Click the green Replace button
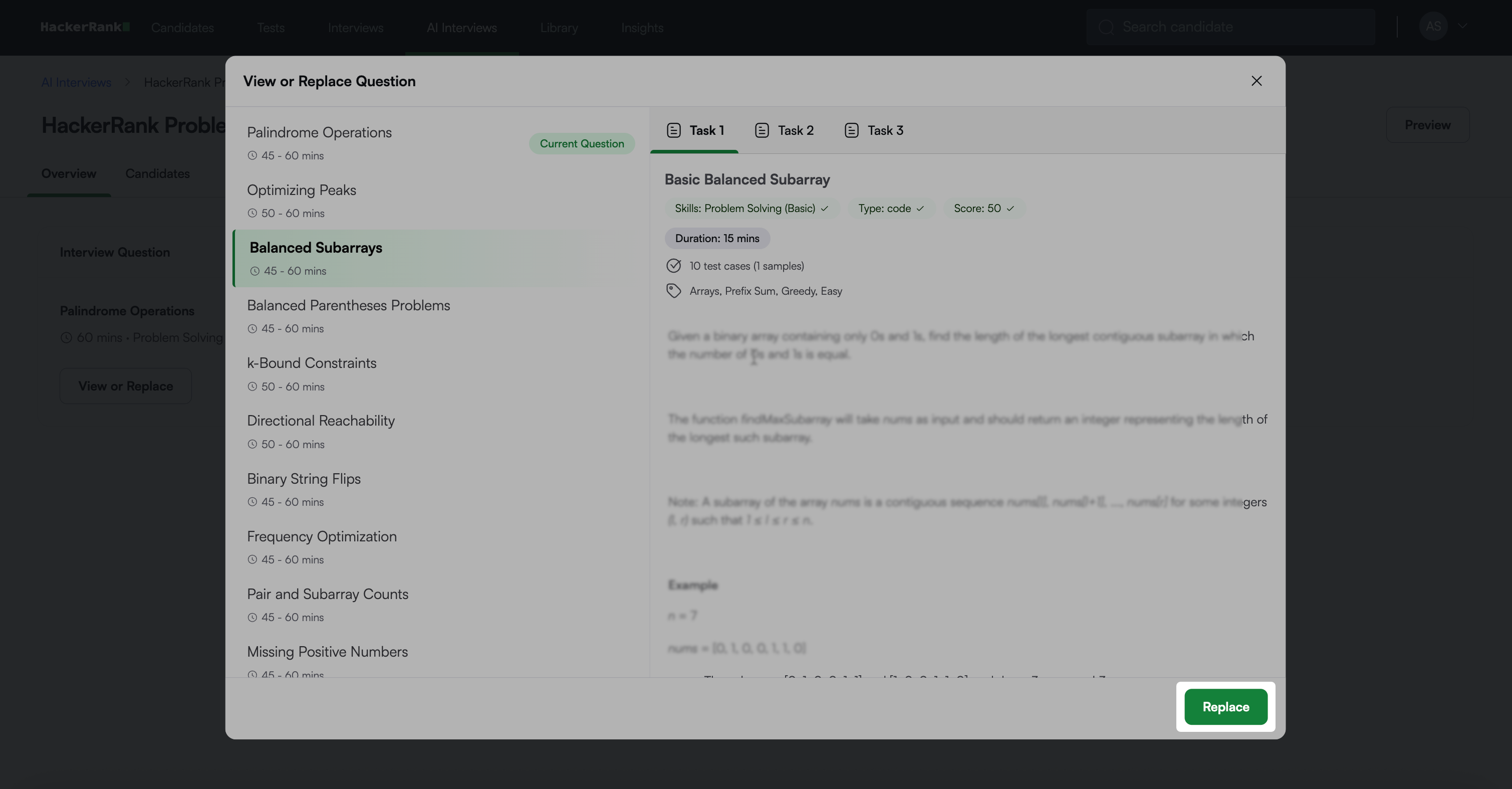 (x=1225, y=707)
